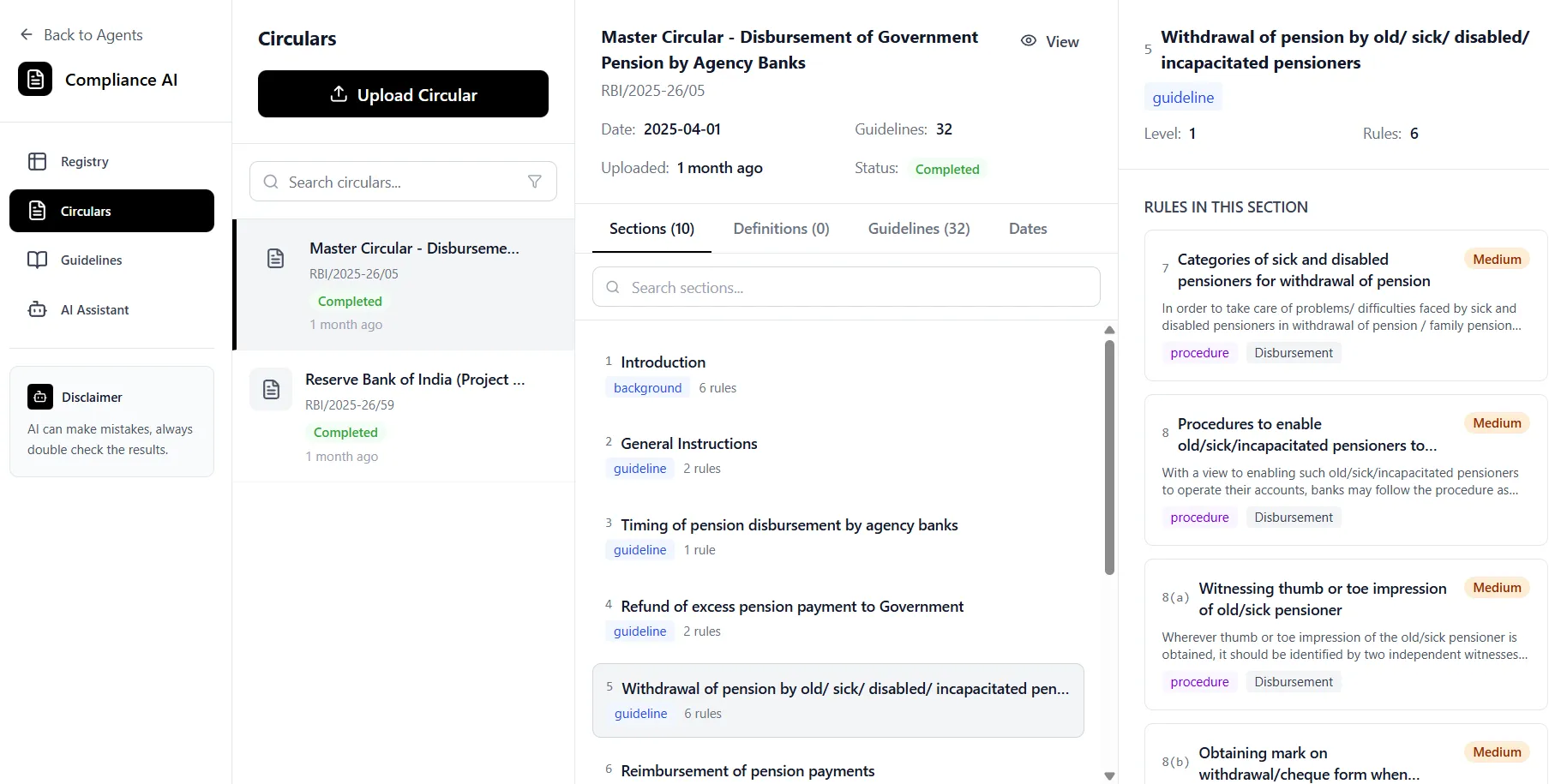Toggle the Completed status badge
Viewport: 1549px width, 784px height.
pos(947,169)
